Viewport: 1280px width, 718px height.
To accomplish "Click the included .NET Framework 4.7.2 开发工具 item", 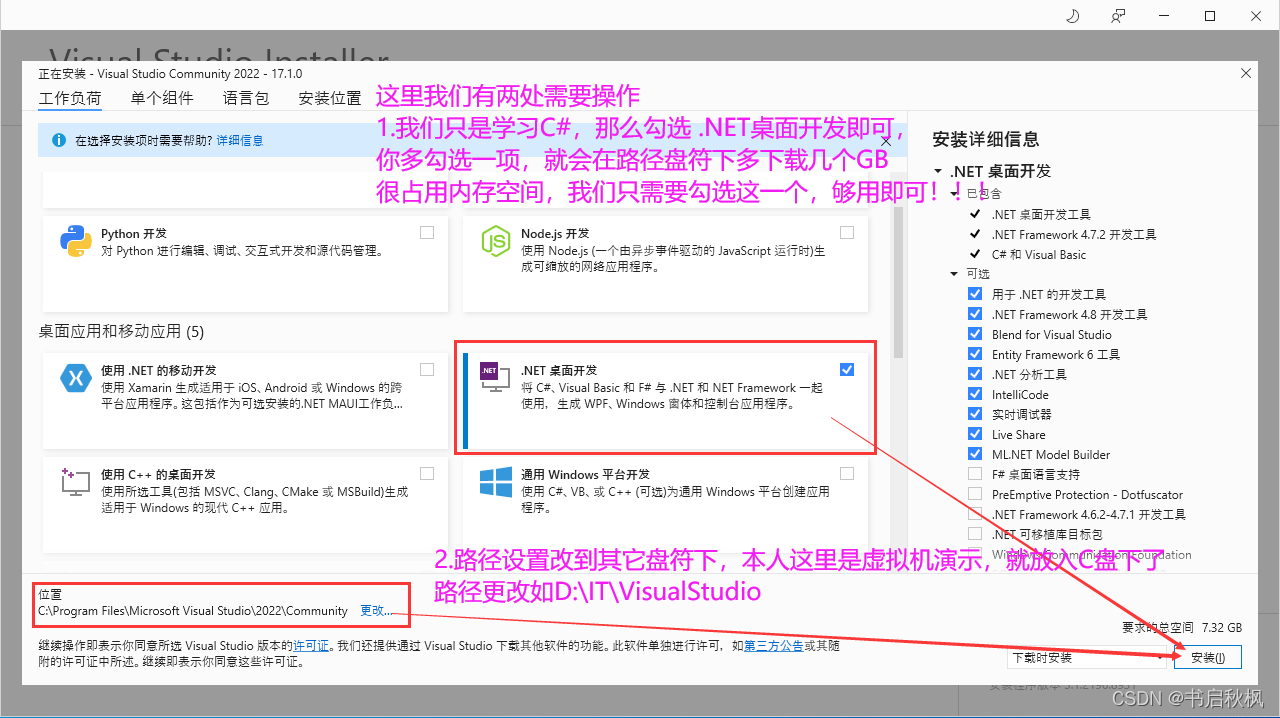I will (x=1074, y=234).
